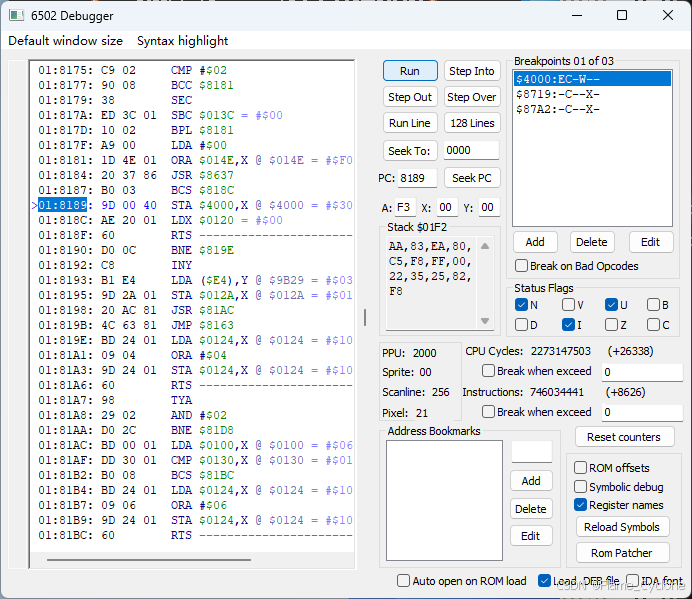Select the disassembly line 01:8192 INY
This screenshot has width=692, height=599.
[x=192, y=265]
